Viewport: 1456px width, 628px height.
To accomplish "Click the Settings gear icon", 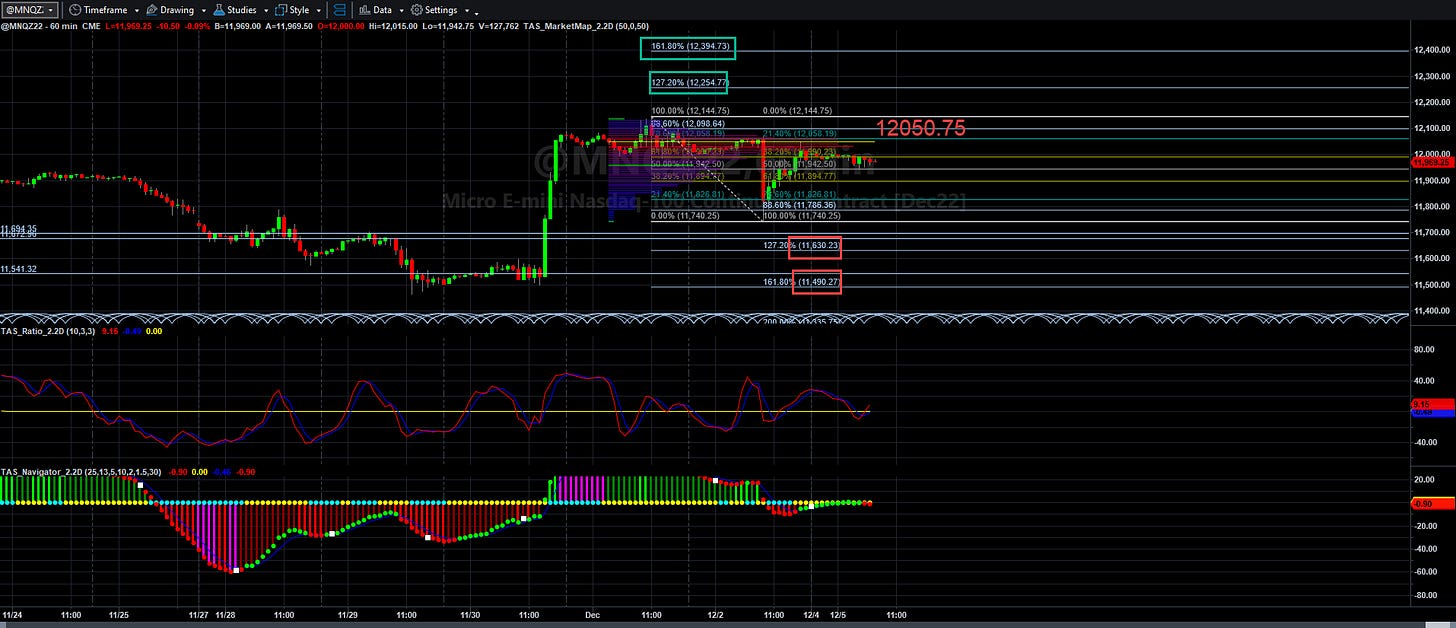I will (417, 10).
